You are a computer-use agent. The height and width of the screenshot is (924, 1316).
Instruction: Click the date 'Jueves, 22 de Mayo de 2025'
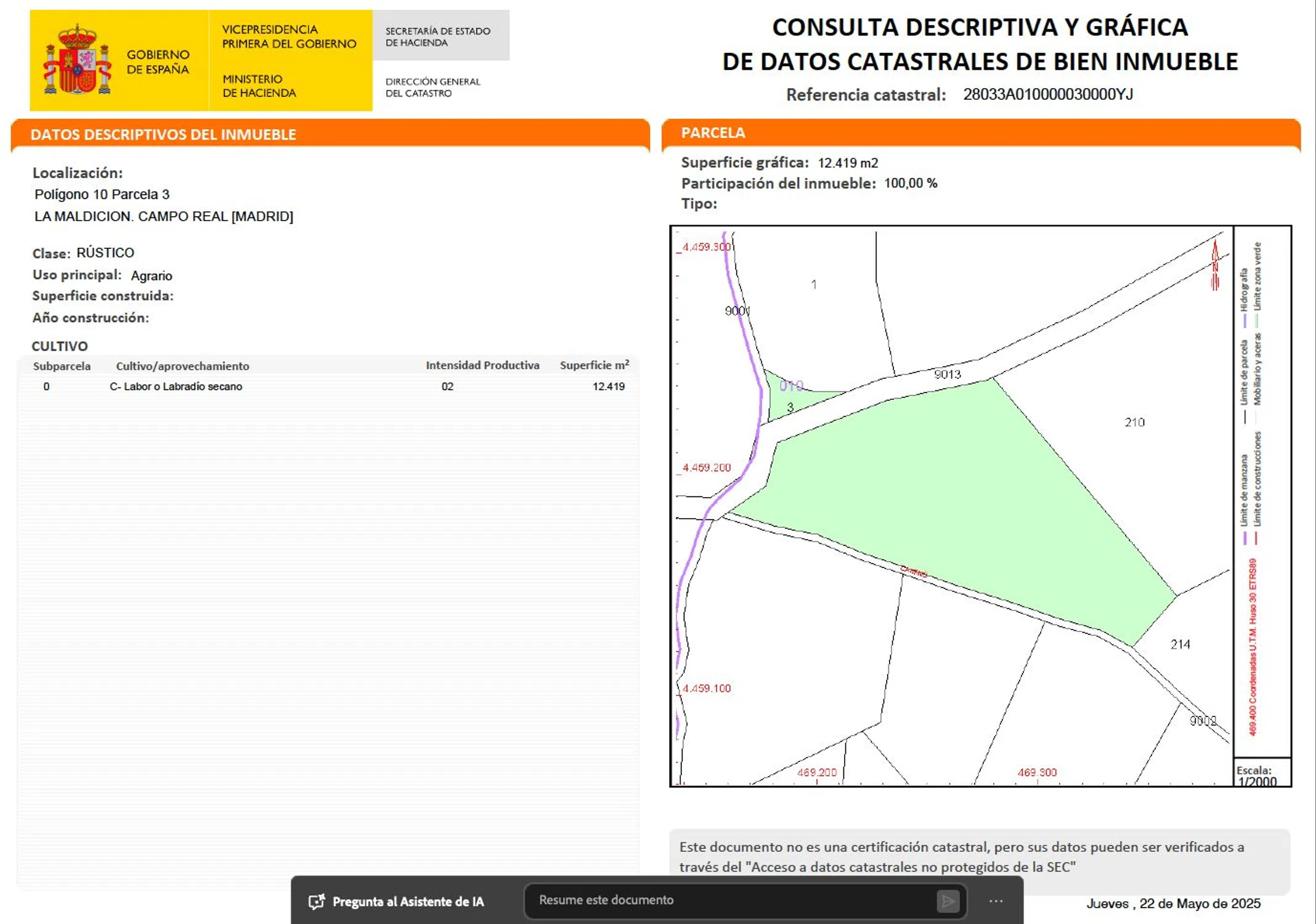tap(1173, 904)
